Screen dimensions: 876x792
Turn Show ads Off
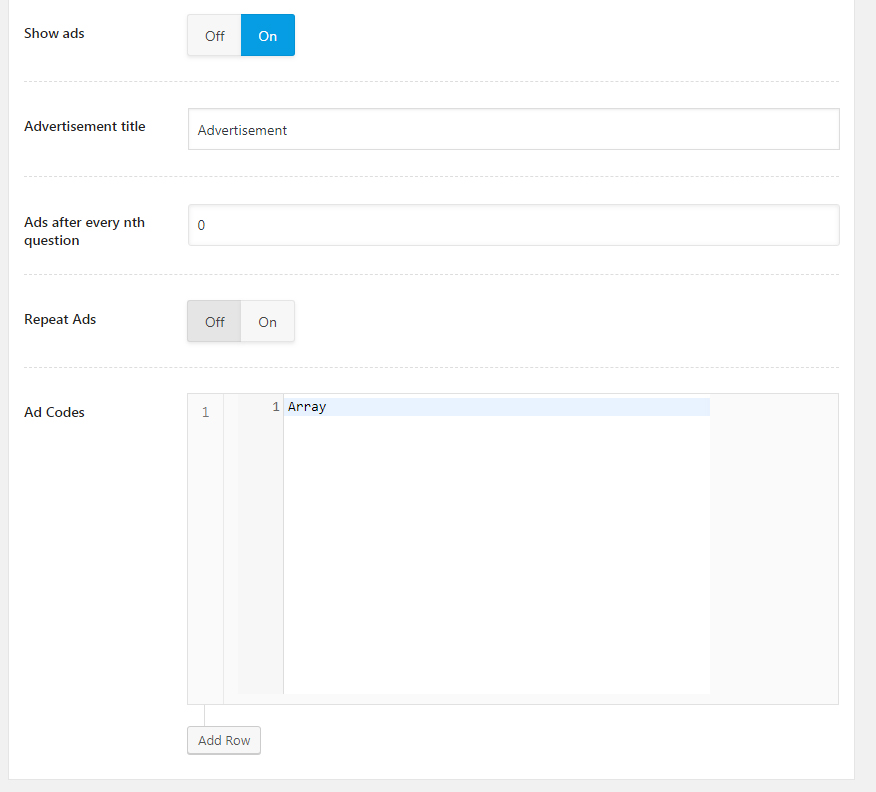(x=215, y=35)
